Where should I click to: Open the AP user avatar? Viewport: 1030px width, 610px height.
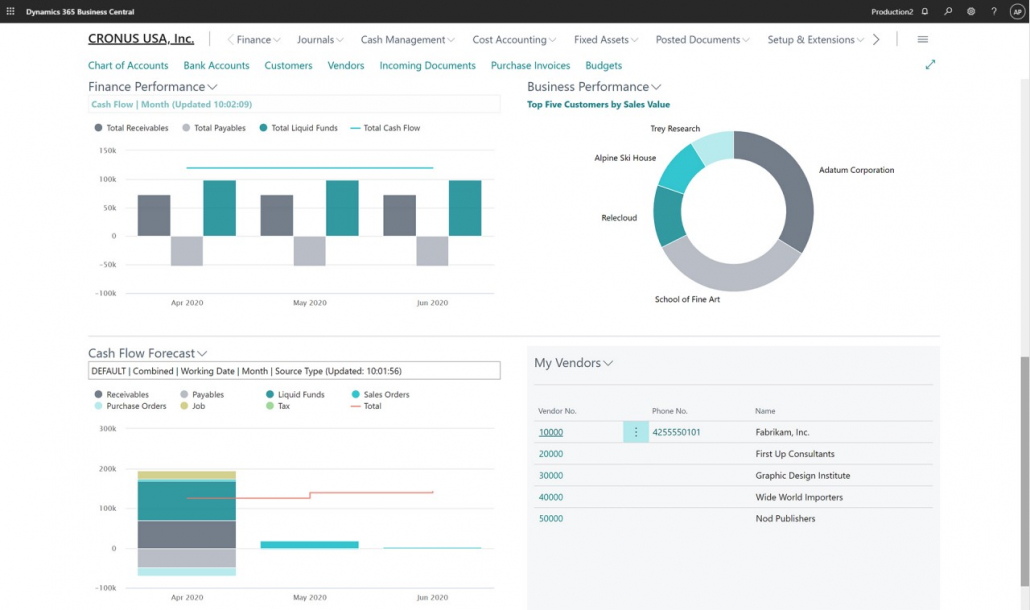[x=1017, y=11]
